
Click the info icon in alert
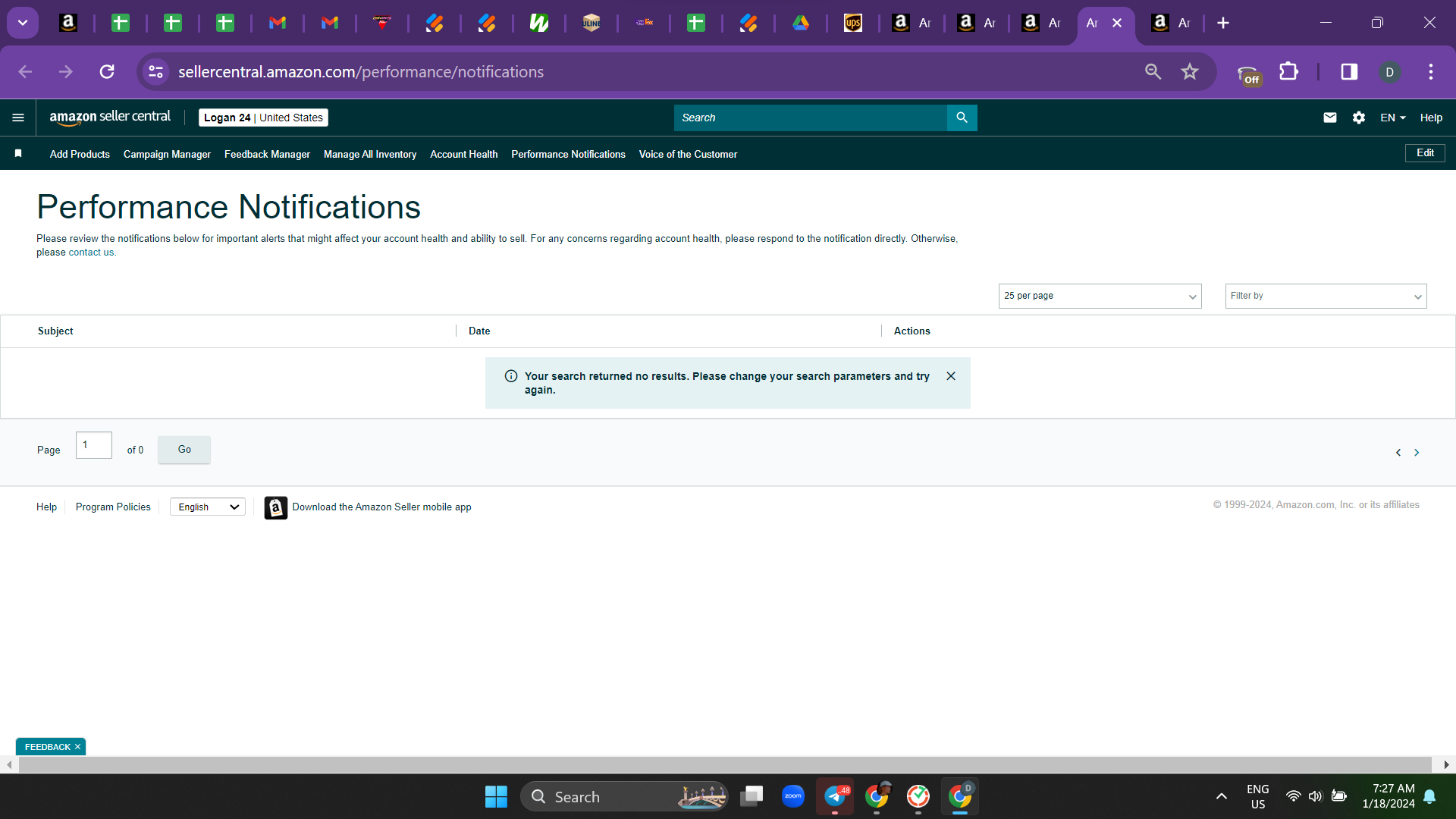coord(511,376)
